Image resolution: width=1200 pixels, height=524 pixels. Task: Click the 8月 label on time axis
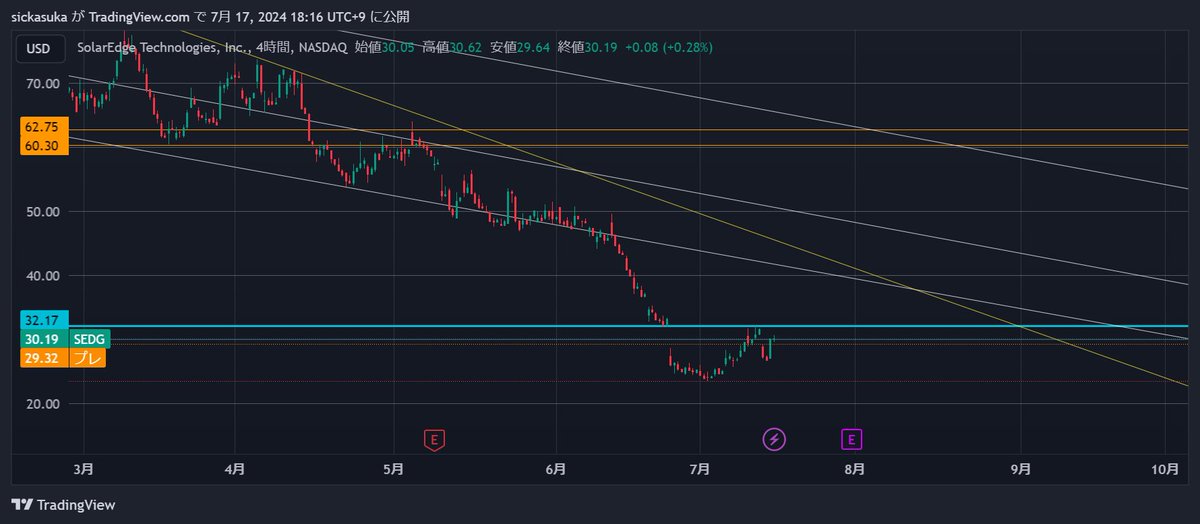coord(854,468)
